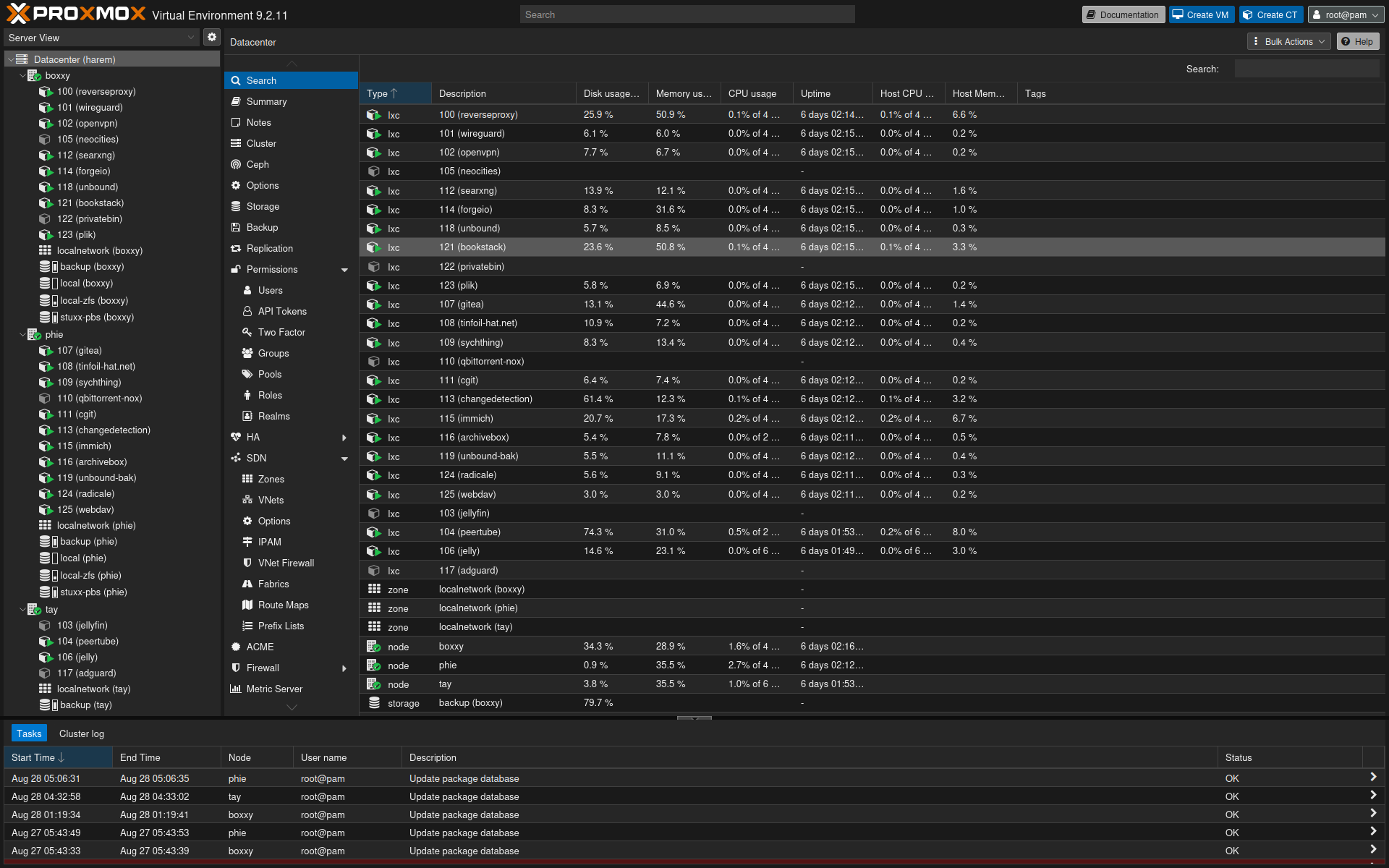The height and width of the screenshot is (868, 1389).
Task: Collapse the phie node in the tree
Action: coord(22,334)
